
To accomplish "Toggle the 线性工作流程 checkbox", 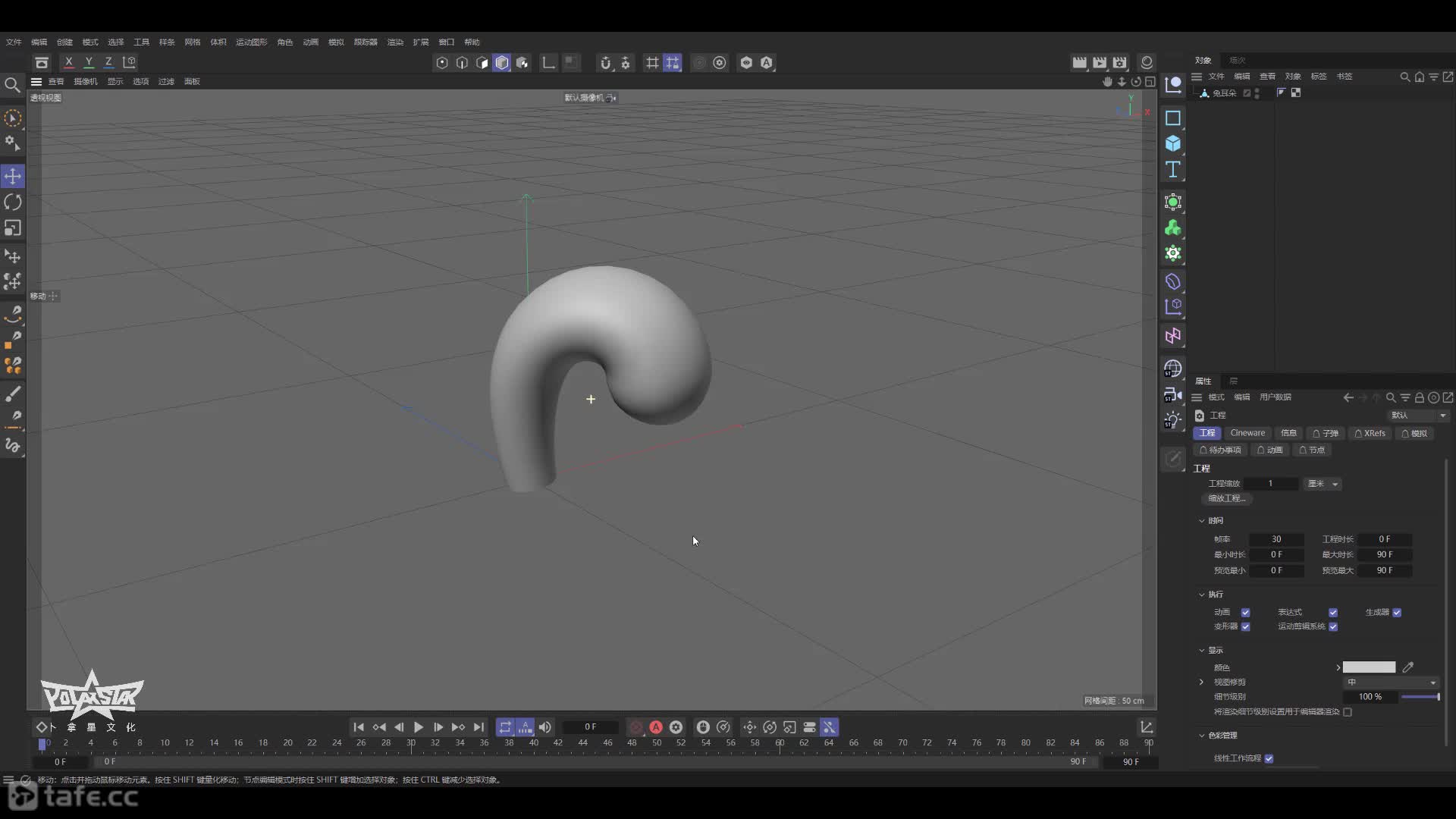I will (x=1269, y=758).
